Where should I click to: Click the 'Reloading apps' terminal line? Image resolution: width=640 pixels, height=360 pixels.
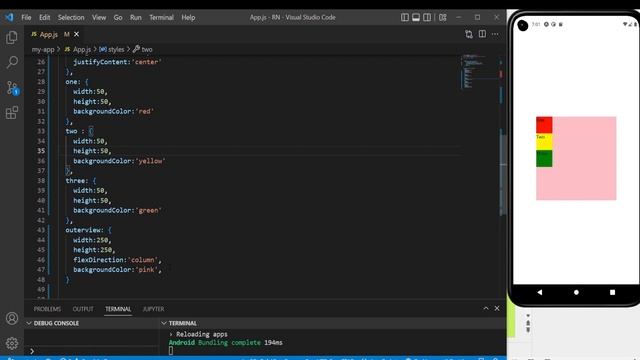pyautogui.click(x=202, y=334)
